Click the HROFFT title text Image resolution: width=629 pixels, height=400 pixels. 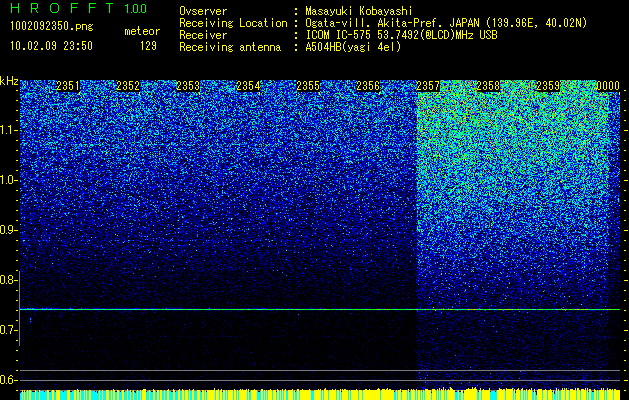[x=62, y=8]
